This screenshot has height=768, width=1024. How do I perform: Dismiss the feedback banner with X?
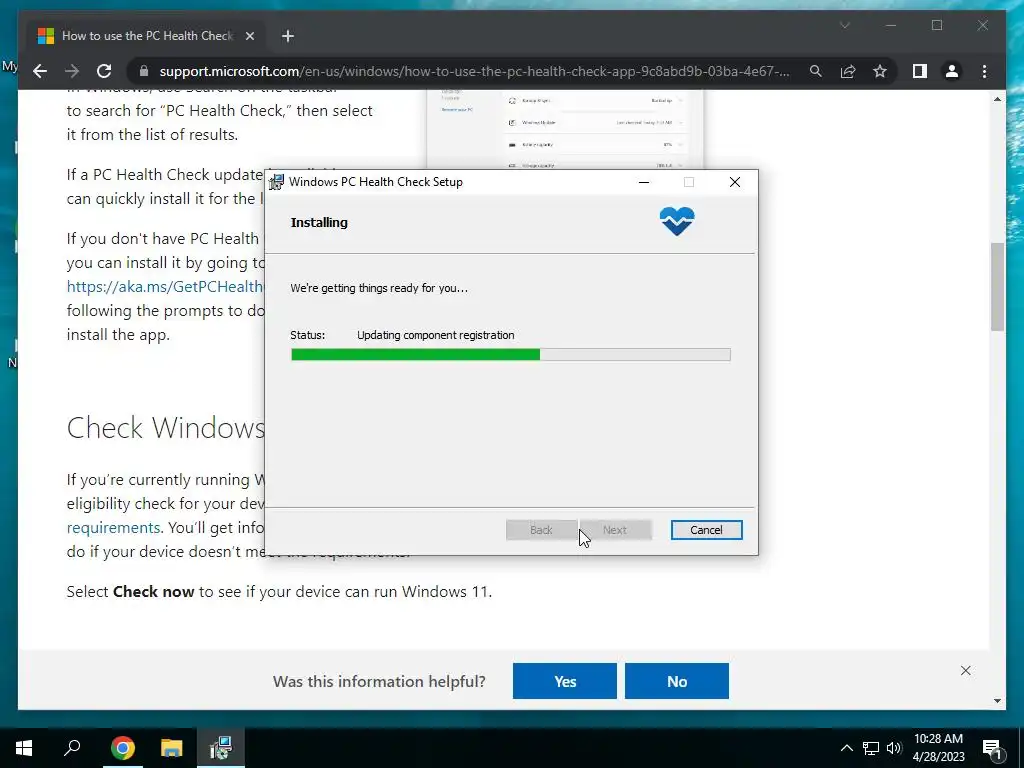pos(965,671)
